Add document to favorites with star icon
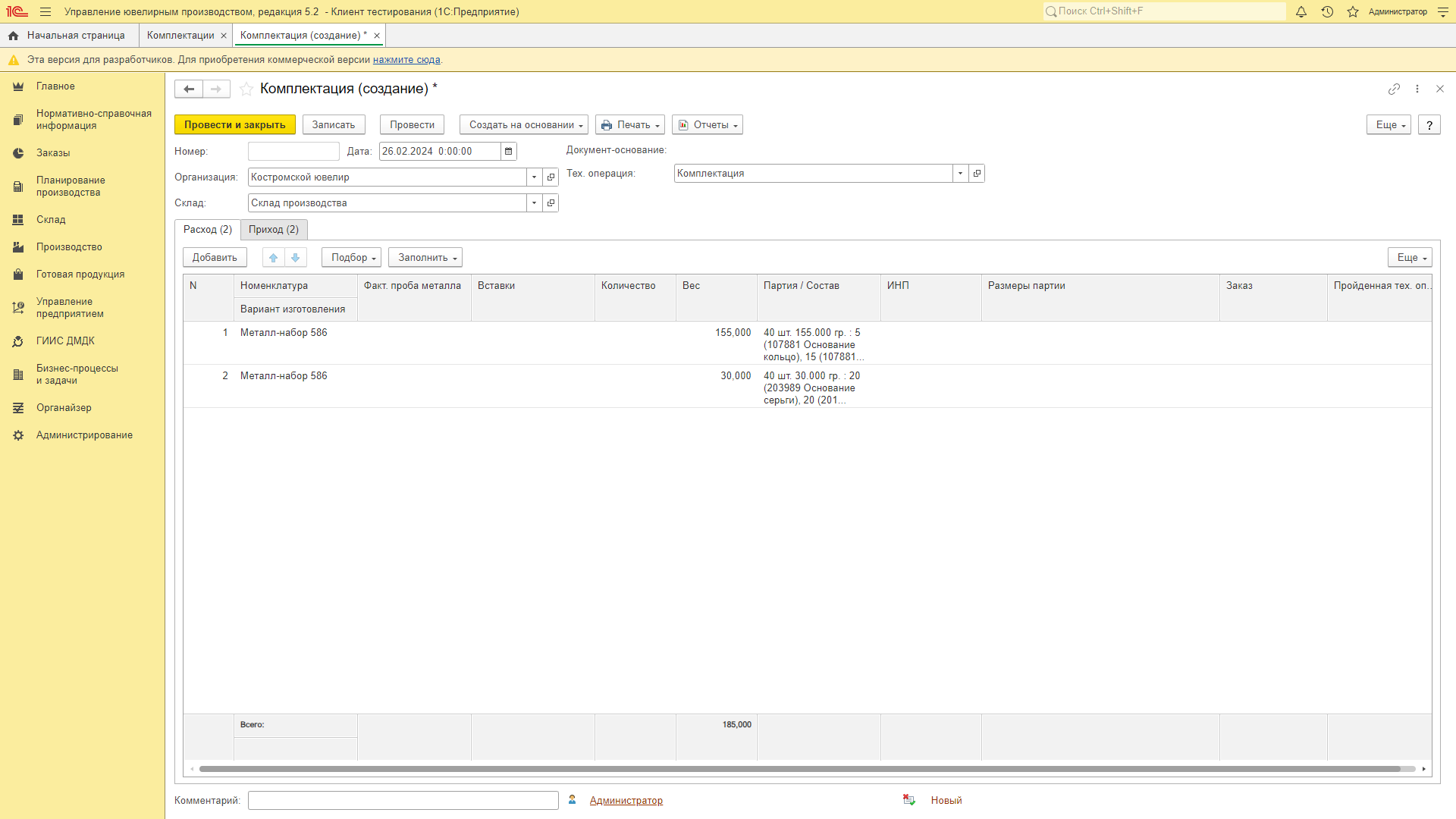The height and width of the screenshot is (819, 1456). pyautogui.click(x=246, y=89)
